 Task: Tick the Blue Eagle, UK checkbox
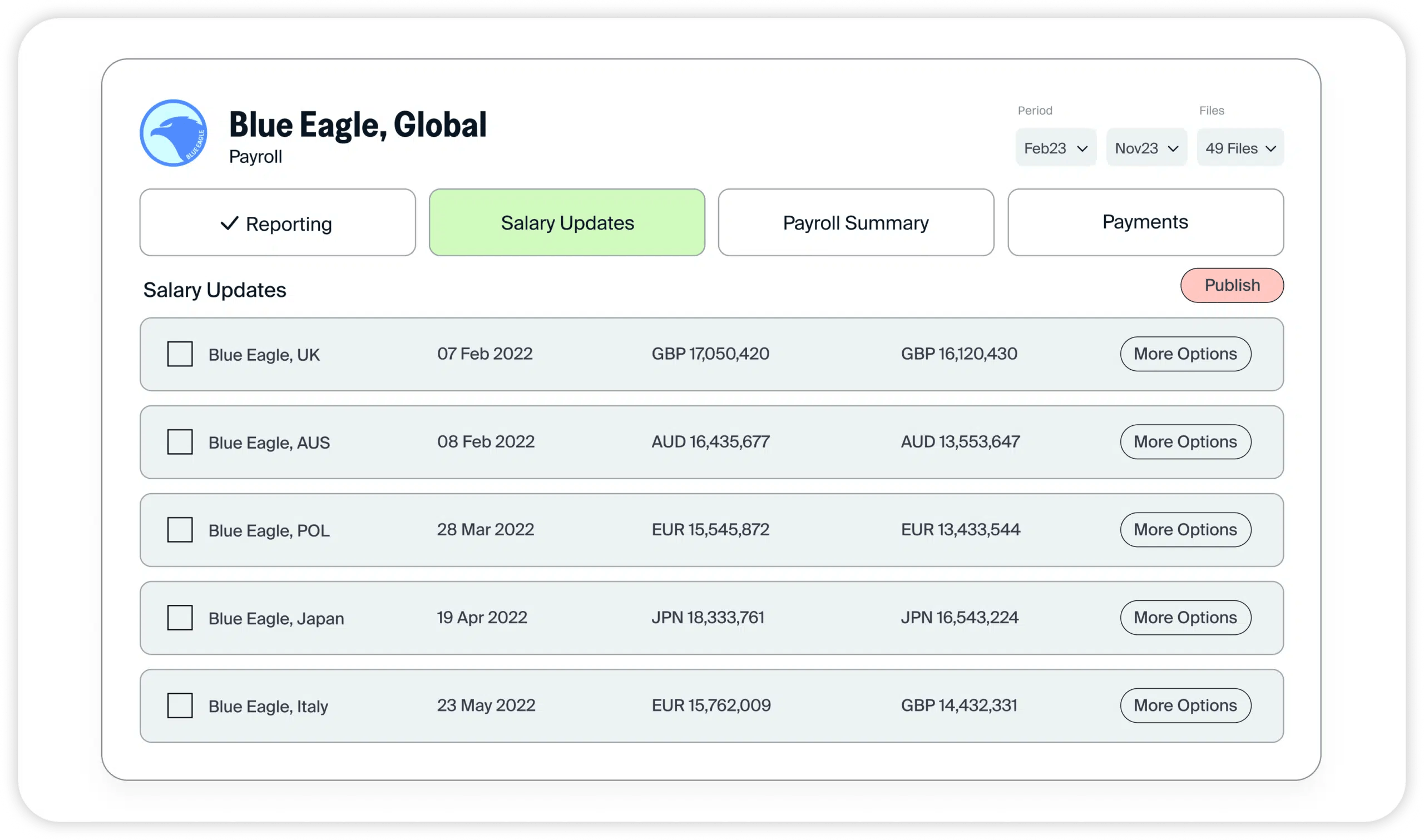pyautogui.click(x=180, y=354)
